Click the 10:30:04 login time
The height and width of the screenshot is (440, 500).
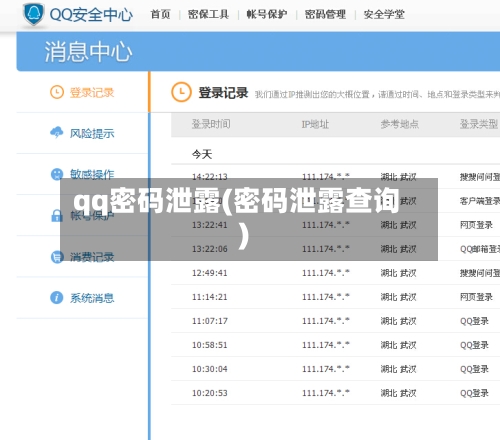click(x=210, y=369)
